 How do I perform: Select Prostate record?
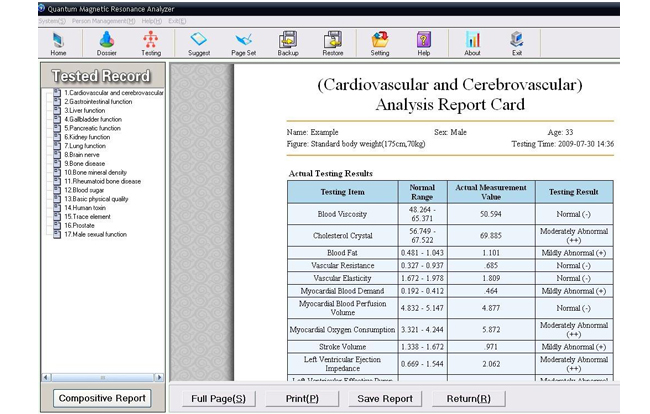[x=79, y=225]
